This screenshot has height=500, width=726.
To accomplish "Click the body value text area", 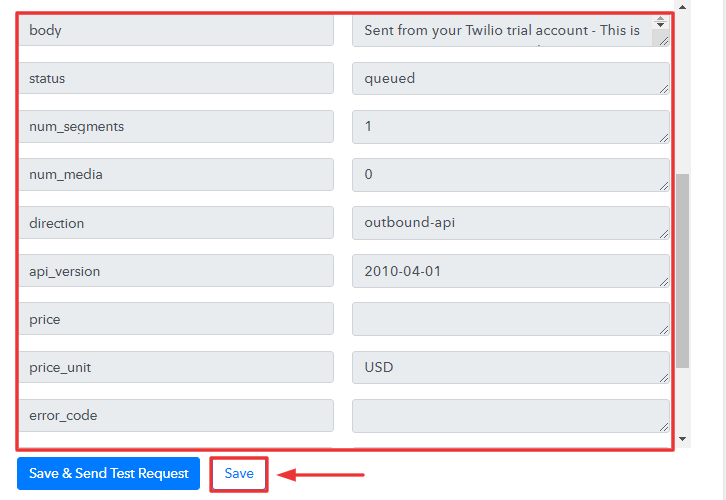I will coord(503,31).
